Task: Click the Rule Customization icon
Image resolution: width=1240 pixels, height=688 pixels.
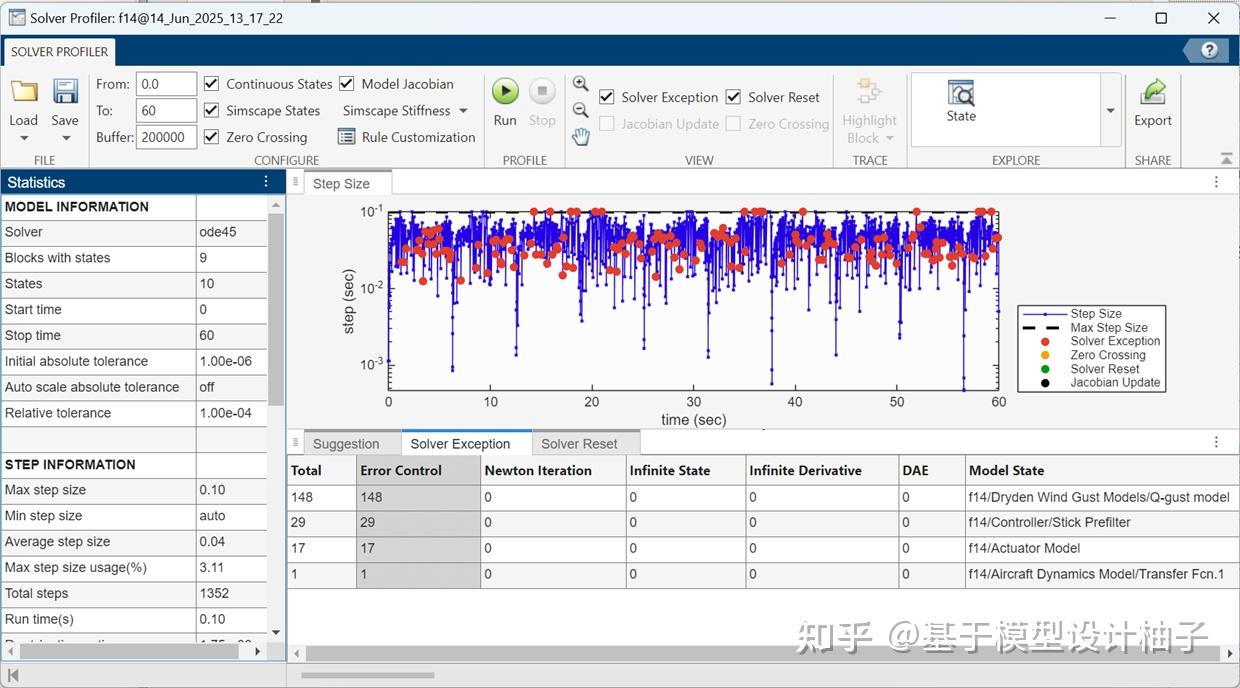Action: pyautogui.click(x=345, y=137)
